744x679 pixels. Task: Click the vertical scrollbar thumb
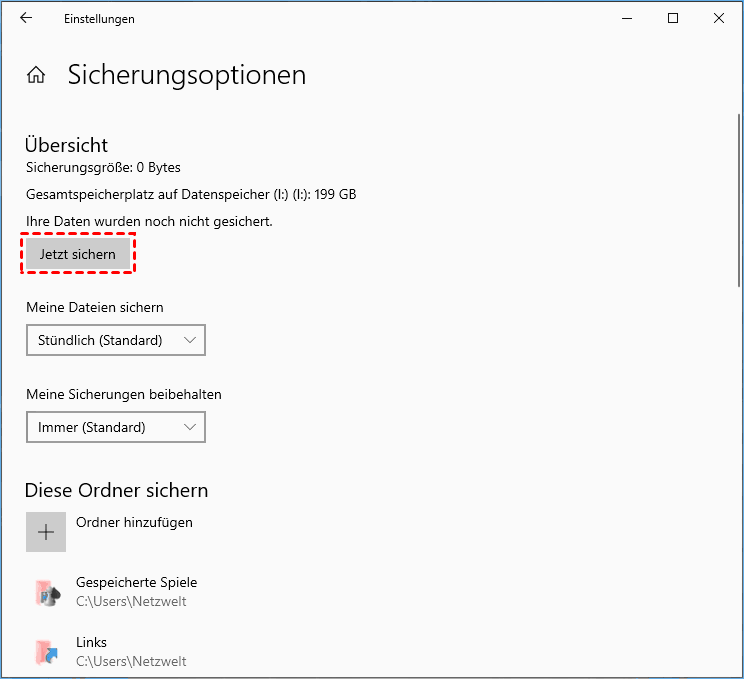[737, 200]
